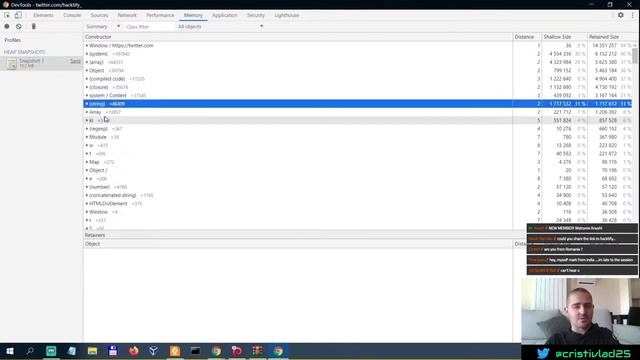Expand the selected (string) row
640x360 pixels.
point(87,104)
